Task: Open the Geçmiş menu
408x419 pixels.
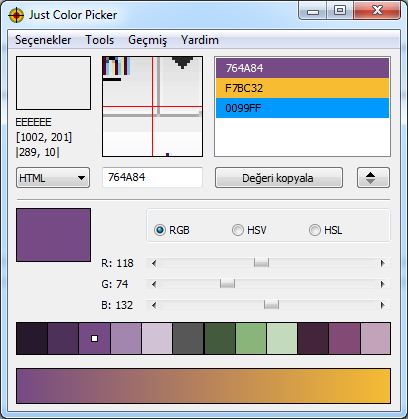Action: pyautogui.click(x=147, y=40)
